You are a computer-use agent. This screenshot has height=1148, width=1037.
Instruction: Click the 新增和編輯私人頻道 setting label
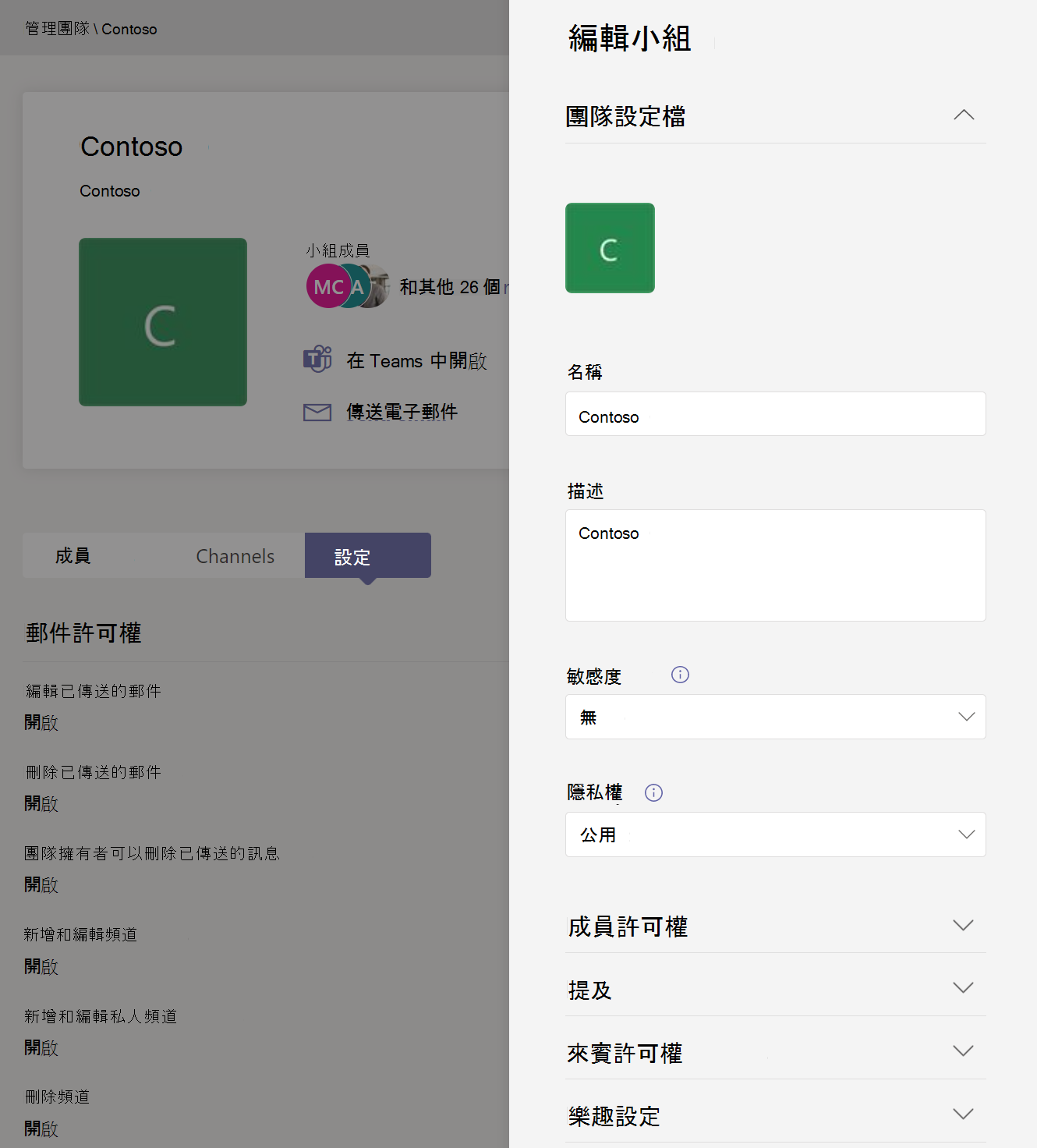click(101, 1016)
